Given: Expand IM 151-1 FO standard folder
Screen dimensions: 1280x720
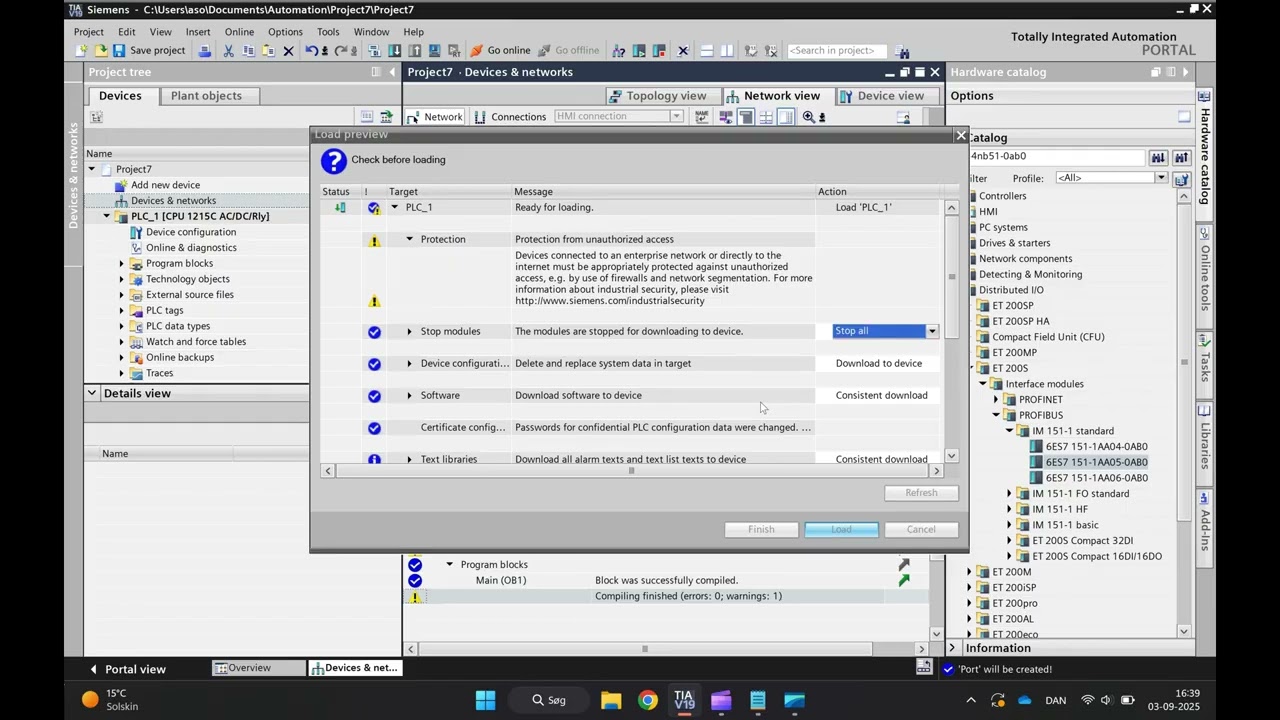Looking at the screenshot, I should pyautogui.click(x=1010, y=494).
